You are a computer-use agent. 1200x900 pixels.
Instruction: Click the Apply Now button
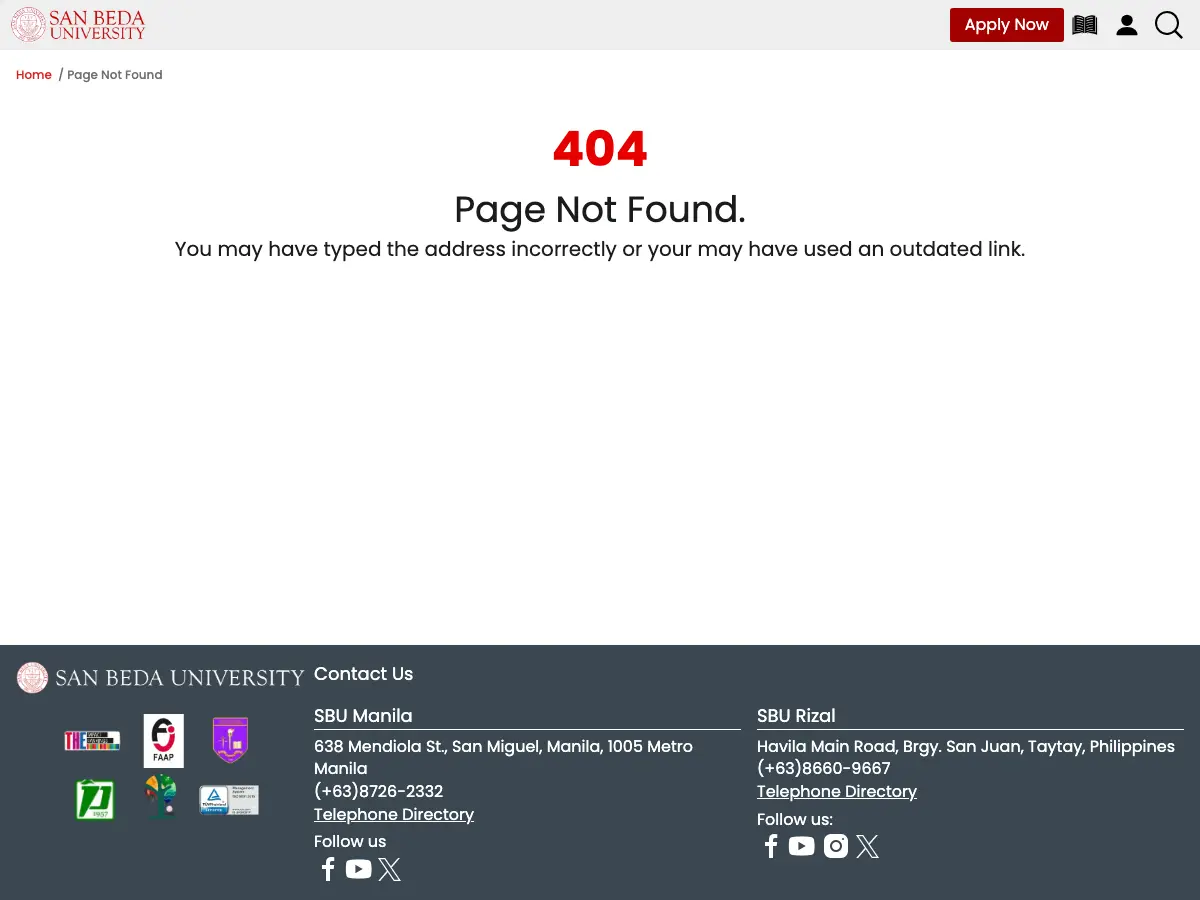[1007, 25]
